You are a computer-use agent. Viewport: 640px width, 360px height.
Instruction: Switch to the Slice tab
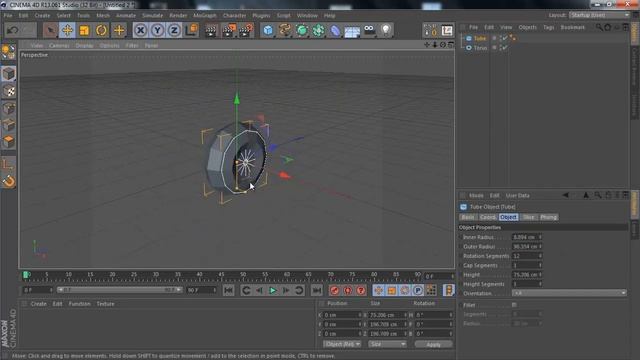(529, 217)
